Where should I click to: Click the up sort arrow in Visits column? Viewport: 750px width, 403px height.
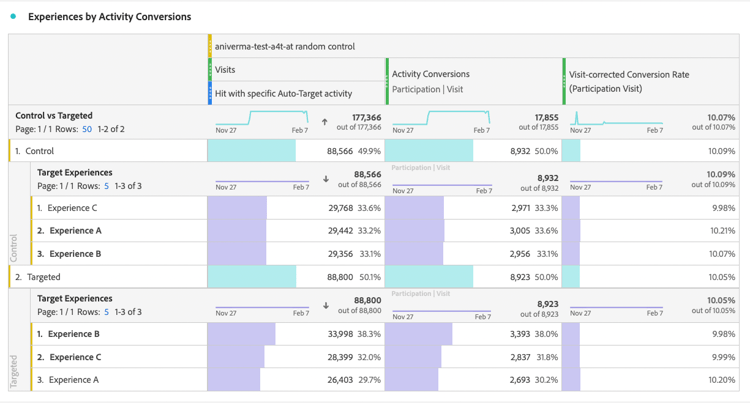click(x=324, y=122)
